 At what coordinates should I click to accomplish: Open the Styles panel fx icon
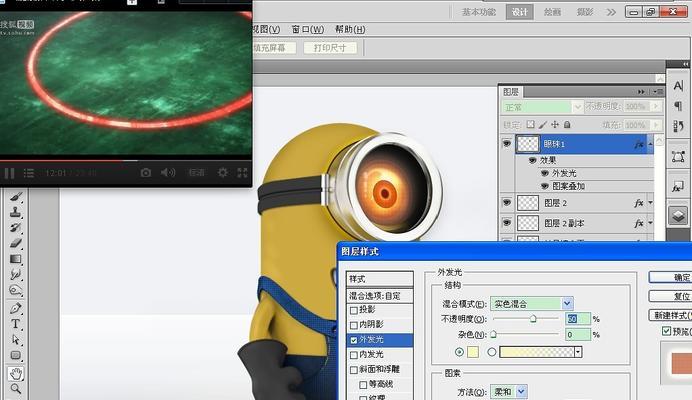(x=678, y=187)
